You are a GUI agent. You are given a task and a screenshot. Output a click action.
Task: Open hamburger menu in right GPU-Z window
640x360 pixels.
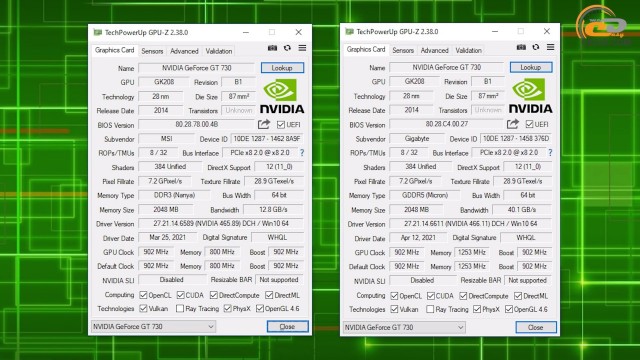[551, 47]
